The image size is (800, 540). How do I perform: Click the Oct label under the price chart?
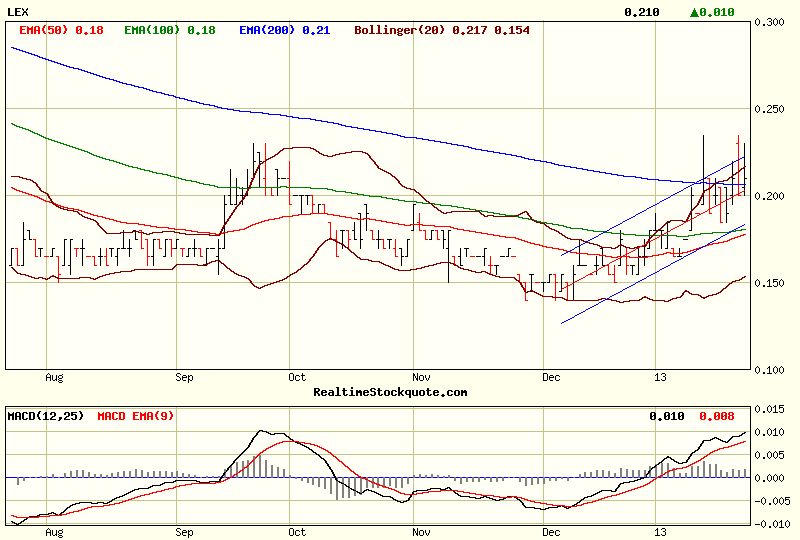click(297, 377)
